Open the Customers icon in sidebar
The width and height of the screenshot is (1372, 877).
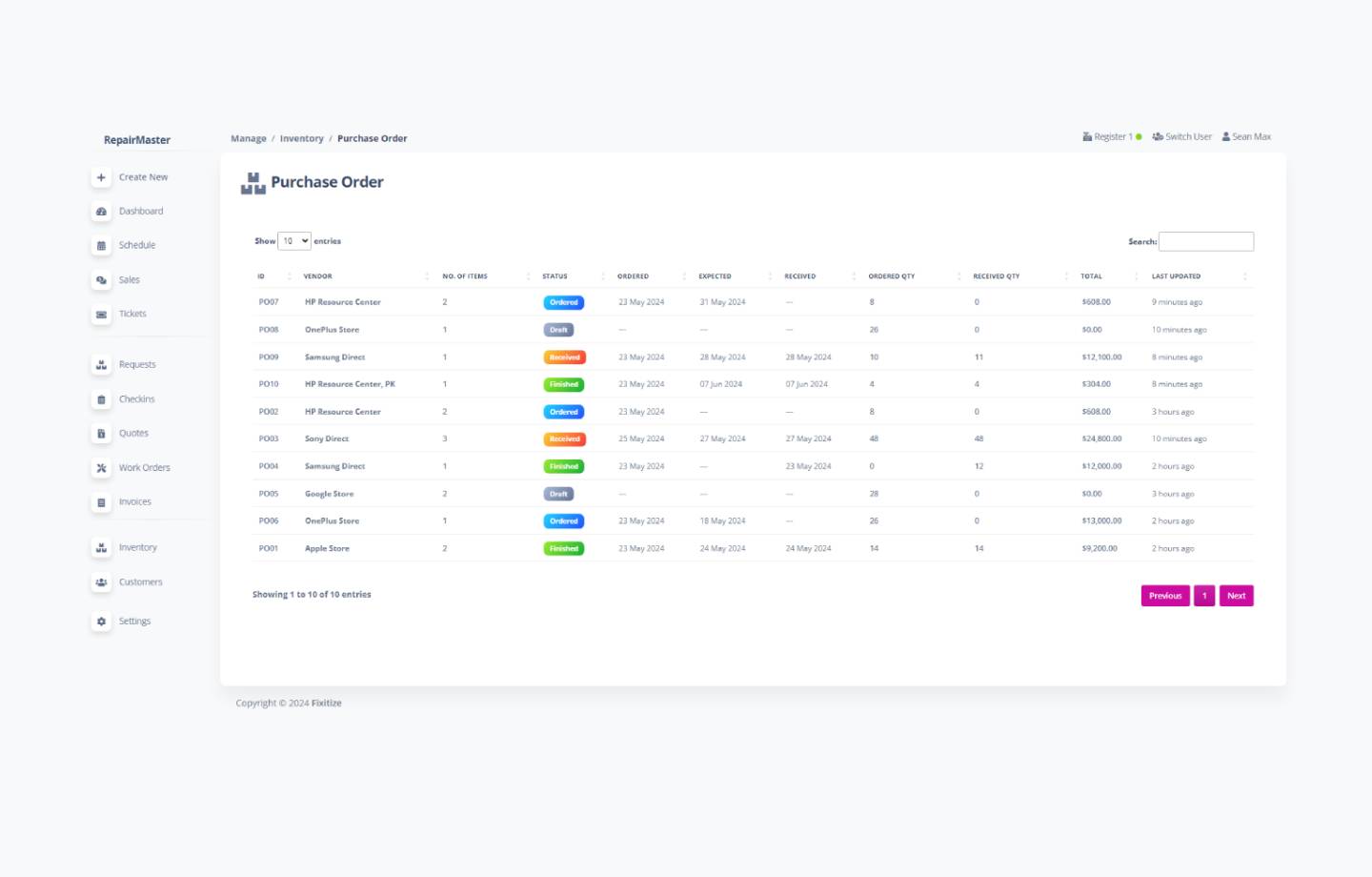pyautogui.click(x=101, y=582)
